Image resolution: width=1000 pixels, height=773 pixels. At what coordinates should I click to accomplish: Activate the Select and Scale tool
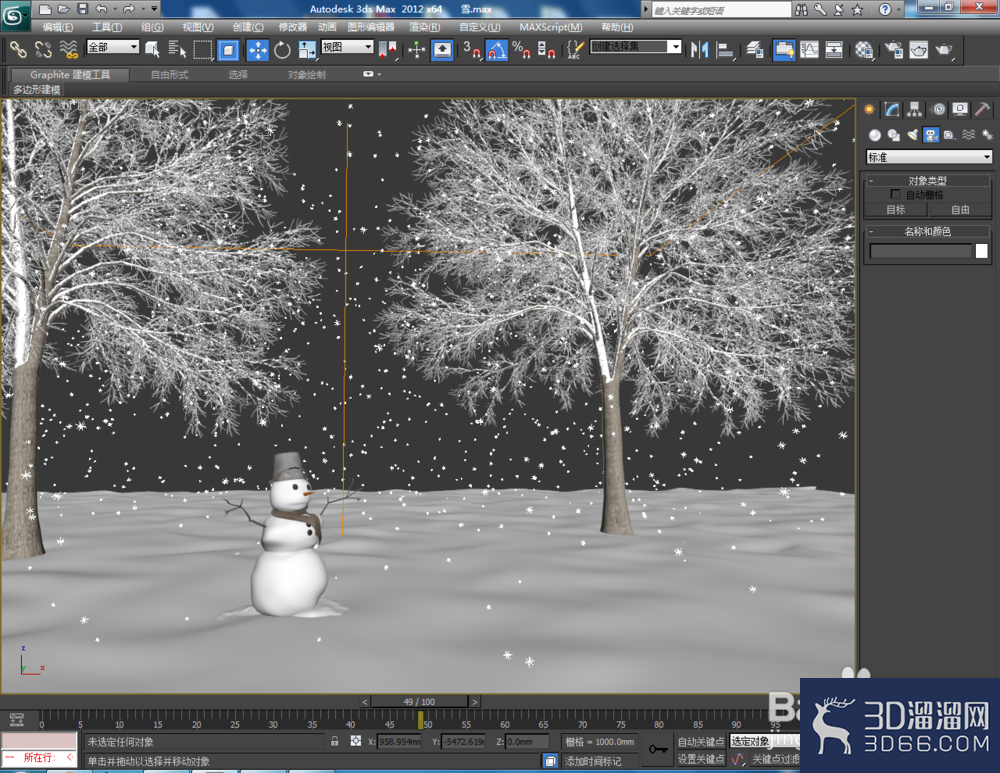click(x=307, y=49)
